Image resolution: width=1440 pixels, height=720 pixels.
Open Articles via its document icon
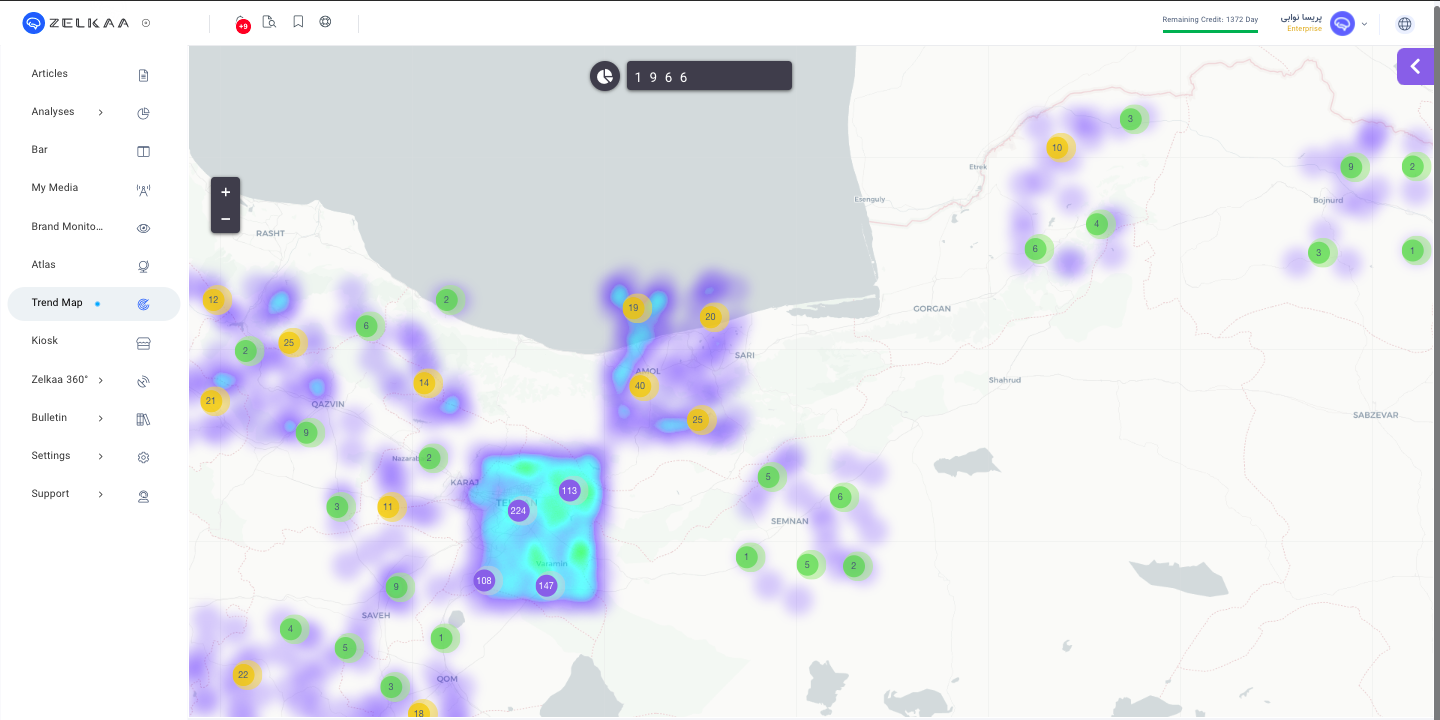[143, 75]
